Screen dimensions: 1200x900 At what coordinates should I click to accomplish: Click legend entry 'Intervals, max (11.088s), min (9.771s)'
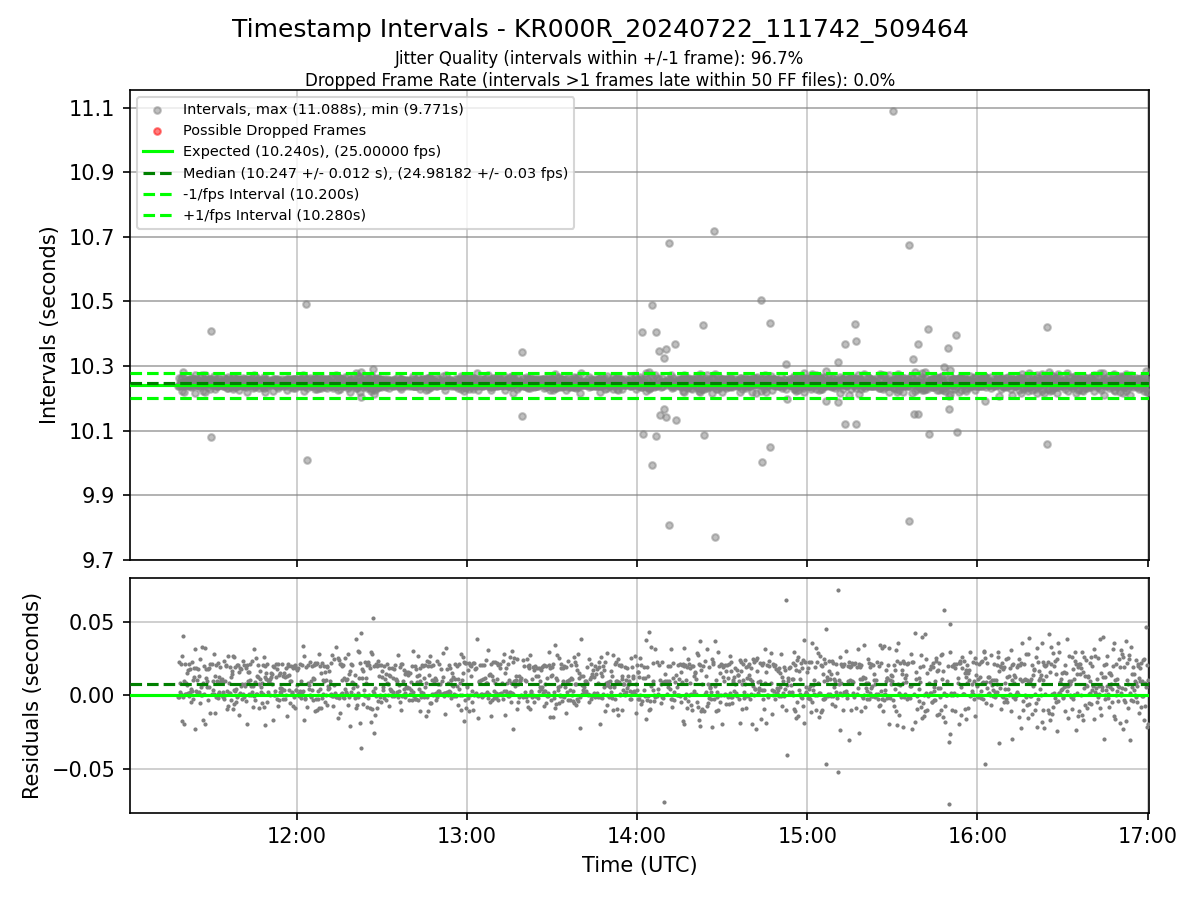point(323,109)
